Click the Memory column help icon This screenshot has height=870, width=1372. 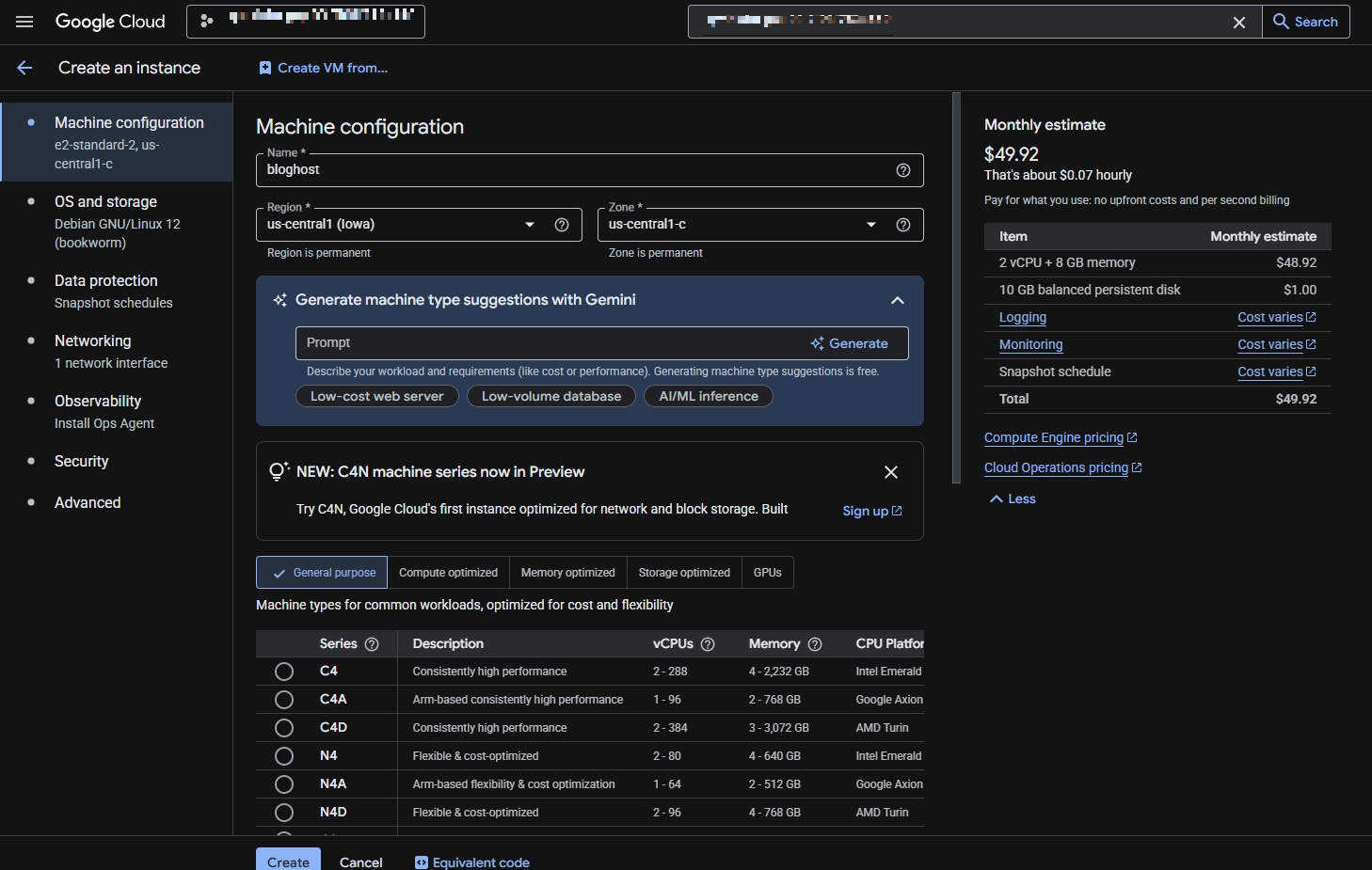tap(815, 644)
